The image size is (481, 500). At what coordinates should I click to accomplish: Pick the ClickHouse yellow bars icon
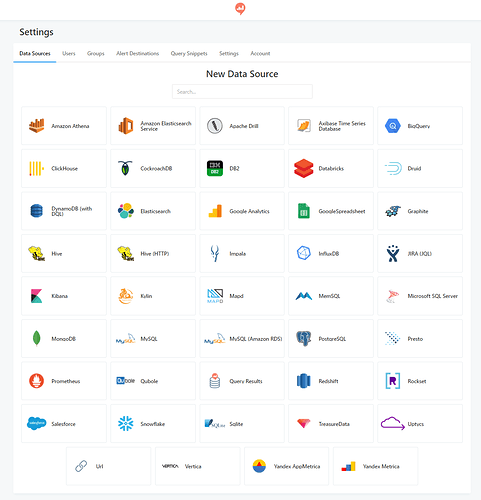point(36,168)
